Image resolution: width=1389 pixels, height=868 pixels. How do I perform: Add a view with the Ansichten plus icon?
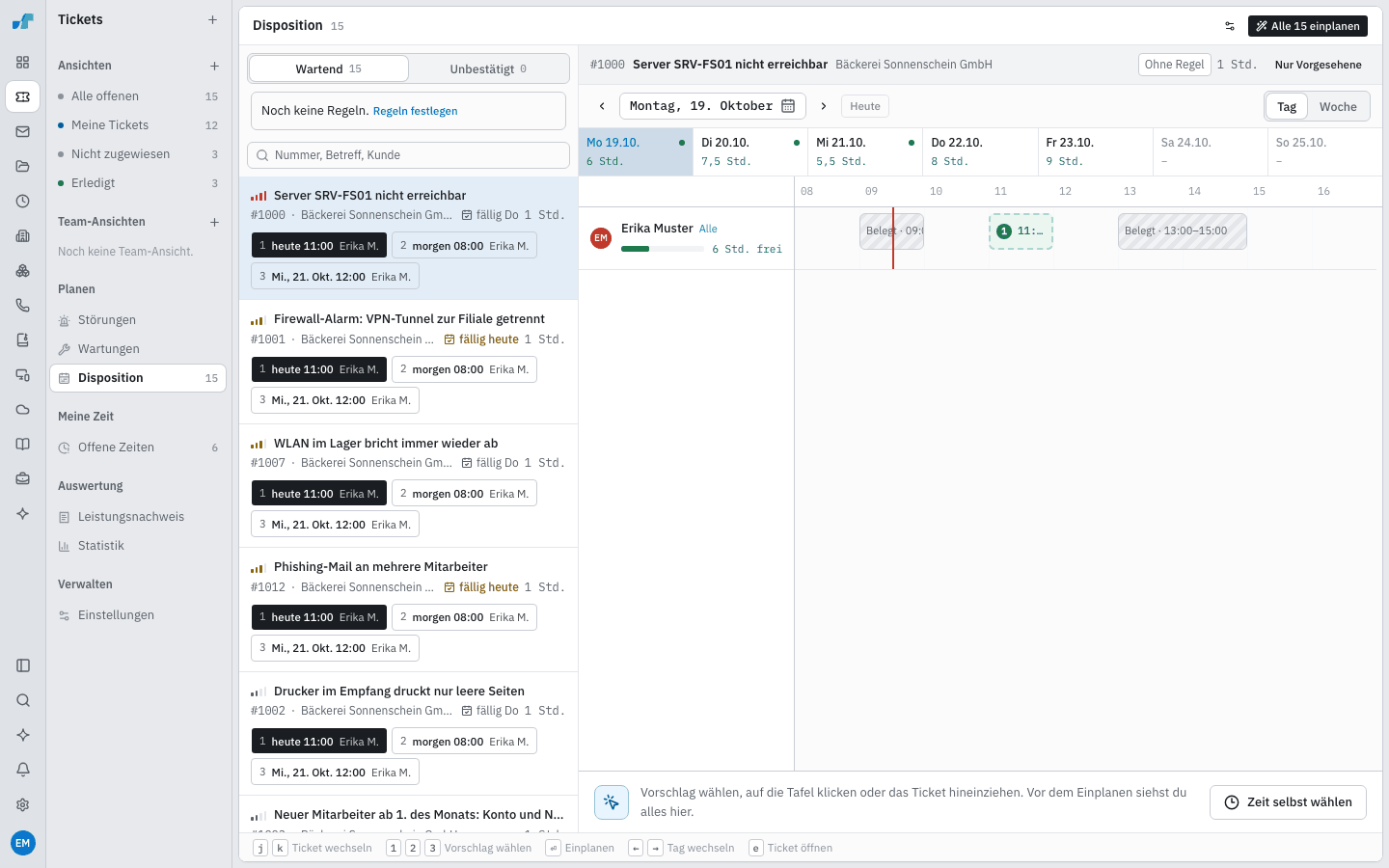[214, 66]
